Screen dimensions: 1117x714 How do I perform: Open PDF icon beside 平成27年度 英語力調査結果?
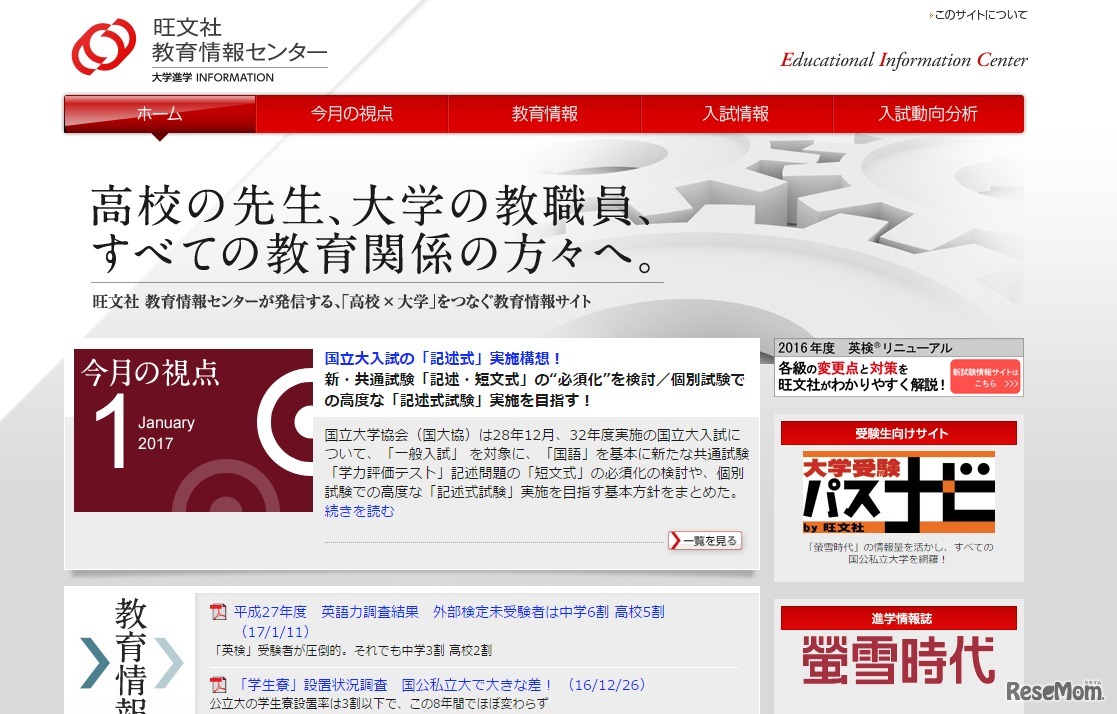click(218, 611)
